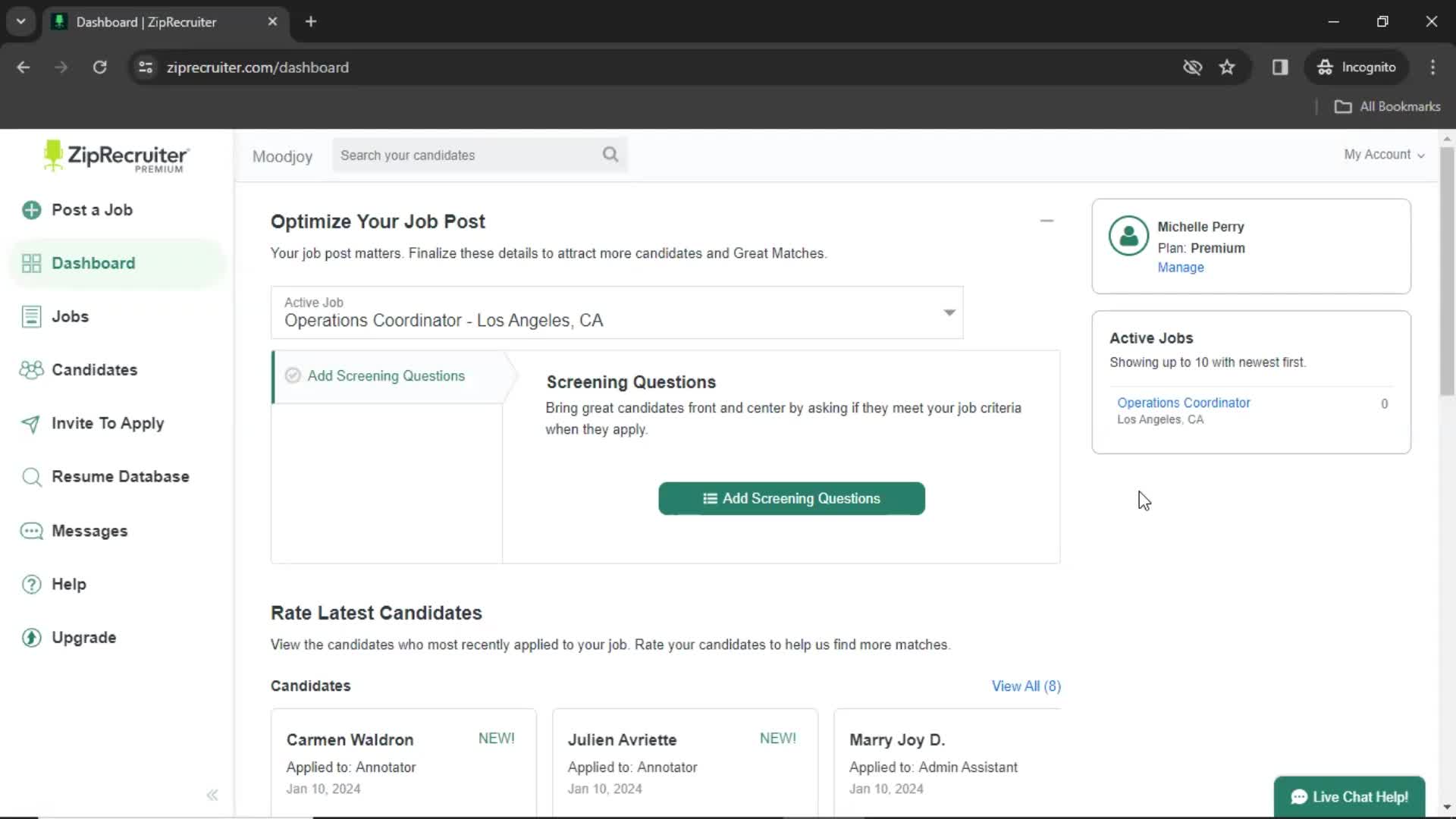The height and width of the screenshot is (819, 1456).
Task: Open the Post a Job icon
Action: click(32, 210)
